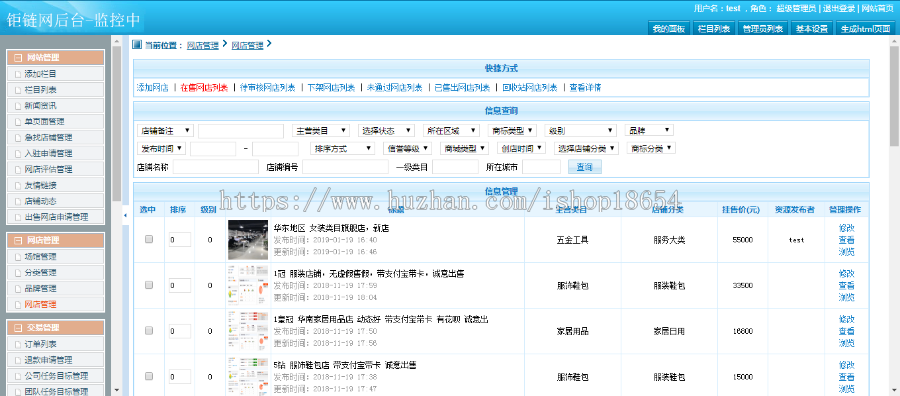This screenshot has width=900, height=396.
Task: Focus the 所在城市 input field
Action: [x=541, y=167]
